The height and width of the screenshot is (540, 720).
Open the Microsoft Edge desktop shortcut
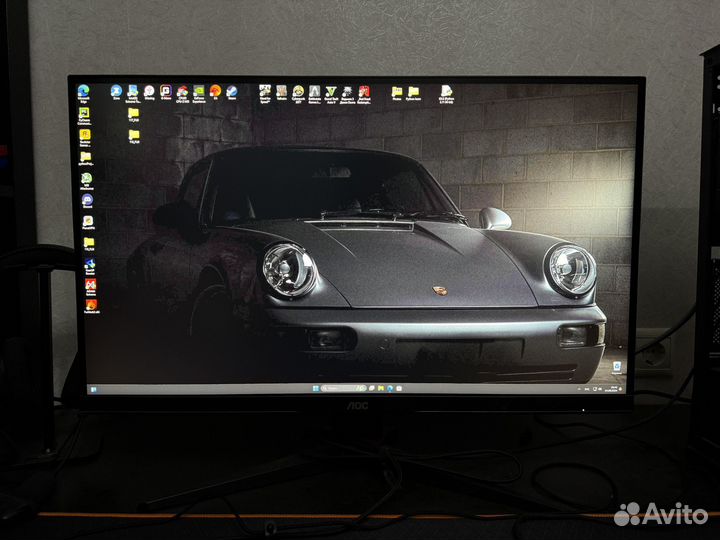(83, 94)
